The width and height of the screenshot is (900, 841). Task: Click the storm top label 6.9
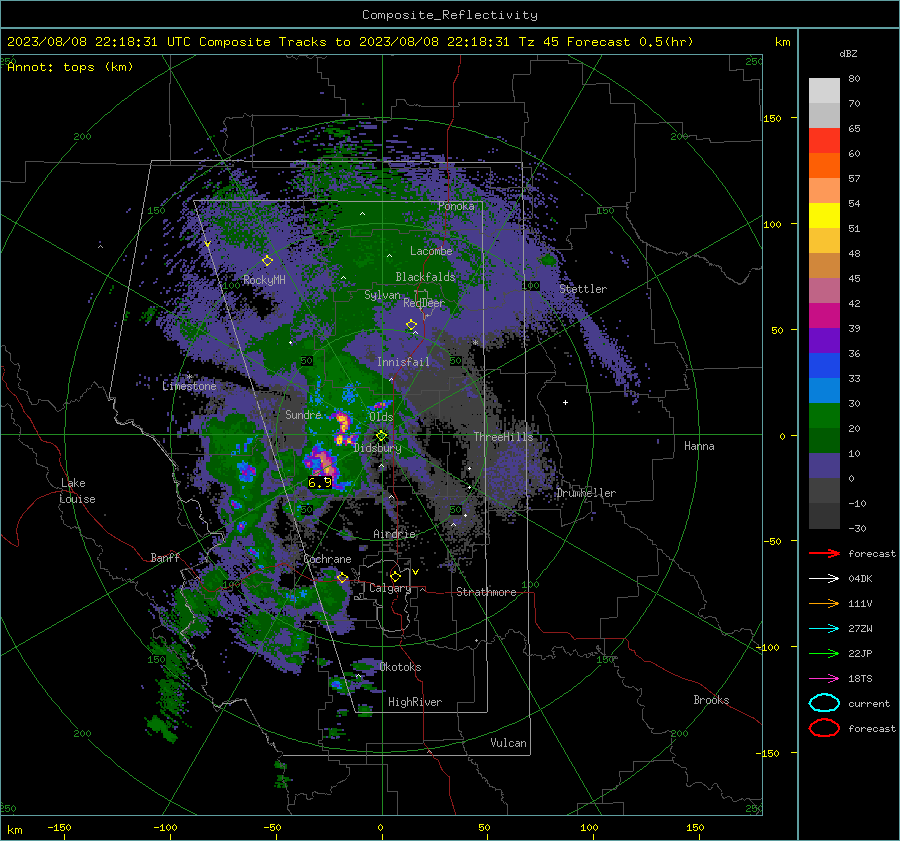coord(320,482)
